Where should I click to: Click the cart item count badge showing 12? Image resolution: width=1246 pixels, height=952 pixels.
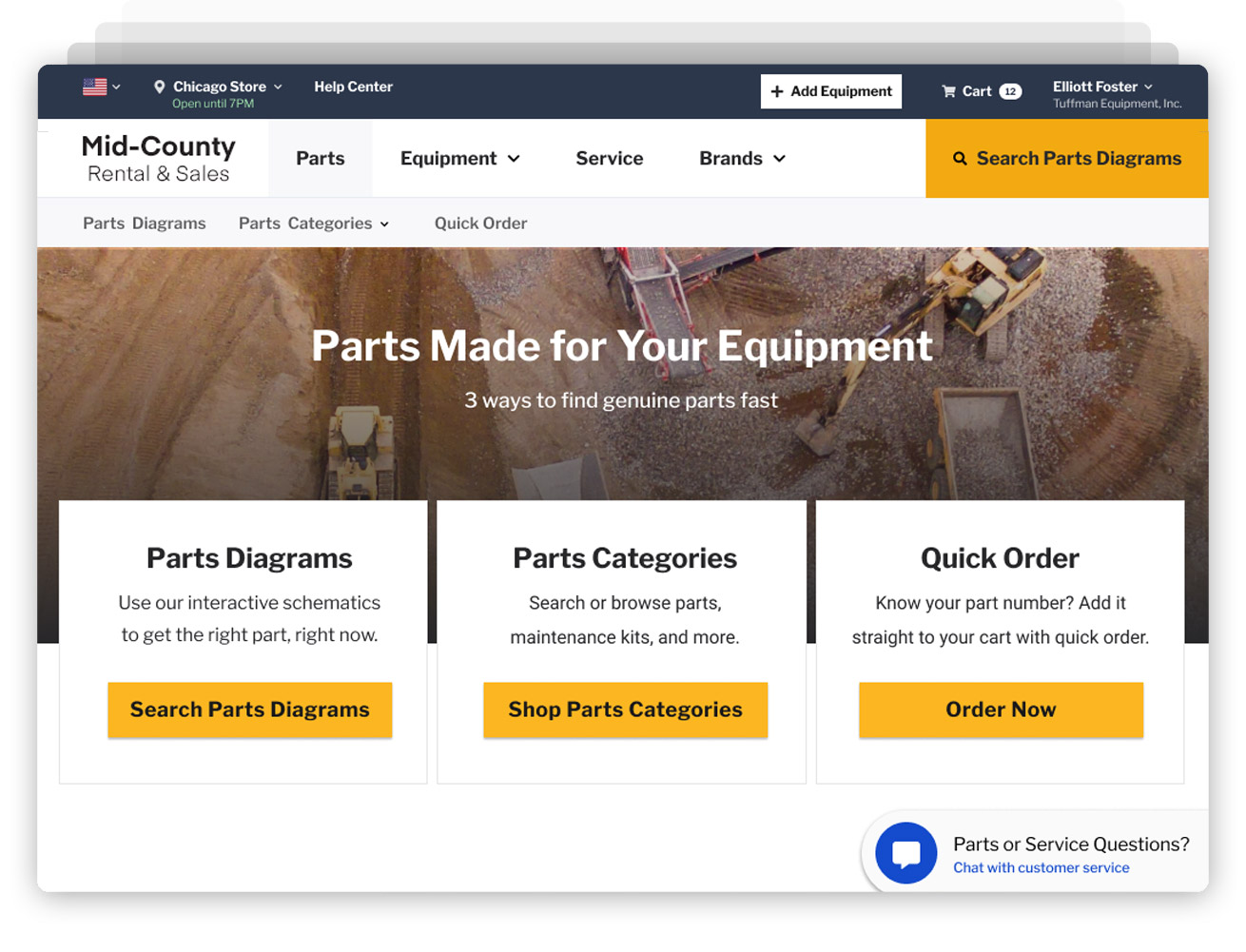[x=1009, y=91]
